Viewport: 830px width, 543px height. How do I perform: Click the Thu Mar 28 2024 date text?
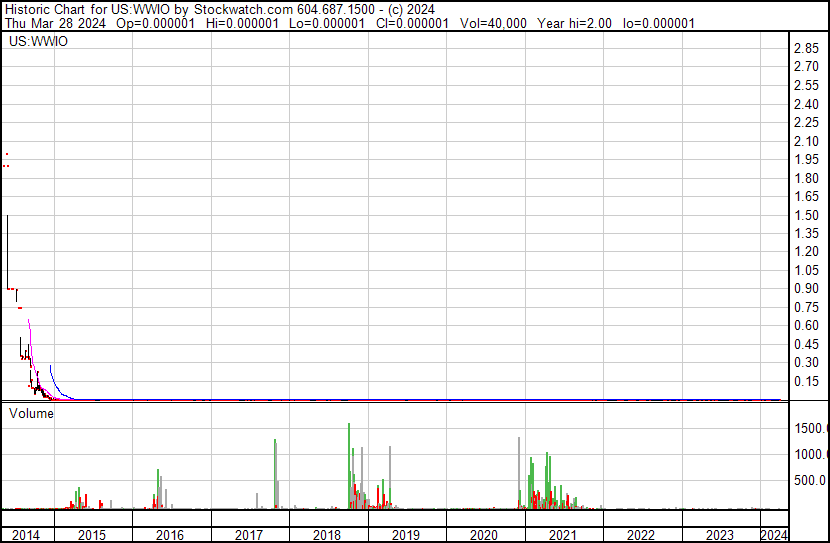pyautogui.click(x=55, y=23)
